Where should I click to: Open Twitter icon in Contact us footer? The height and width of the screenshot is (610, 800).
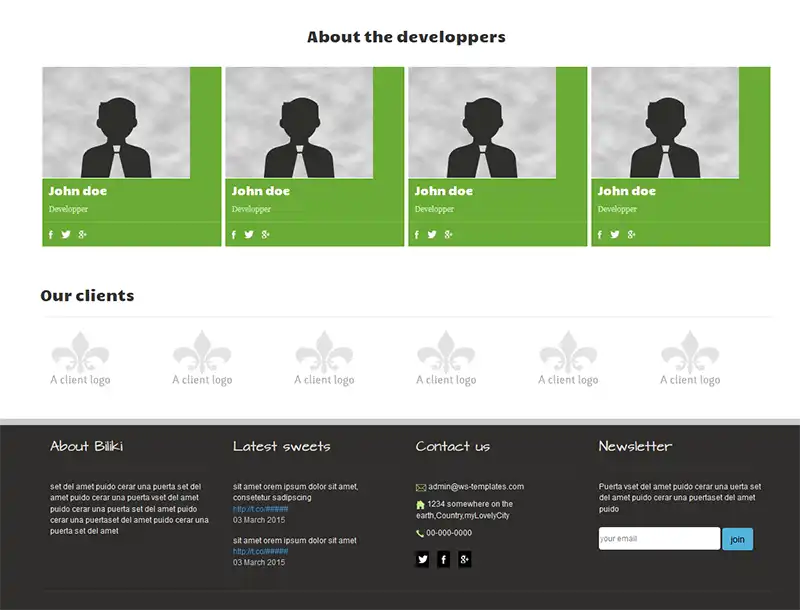point(422,560)
